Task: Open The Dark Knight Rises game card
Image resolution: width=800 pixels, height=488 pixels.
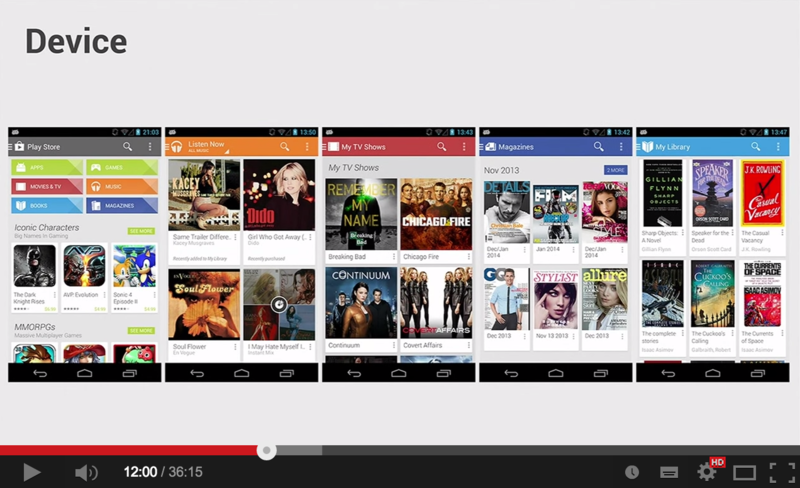Action: pos(34,278)
